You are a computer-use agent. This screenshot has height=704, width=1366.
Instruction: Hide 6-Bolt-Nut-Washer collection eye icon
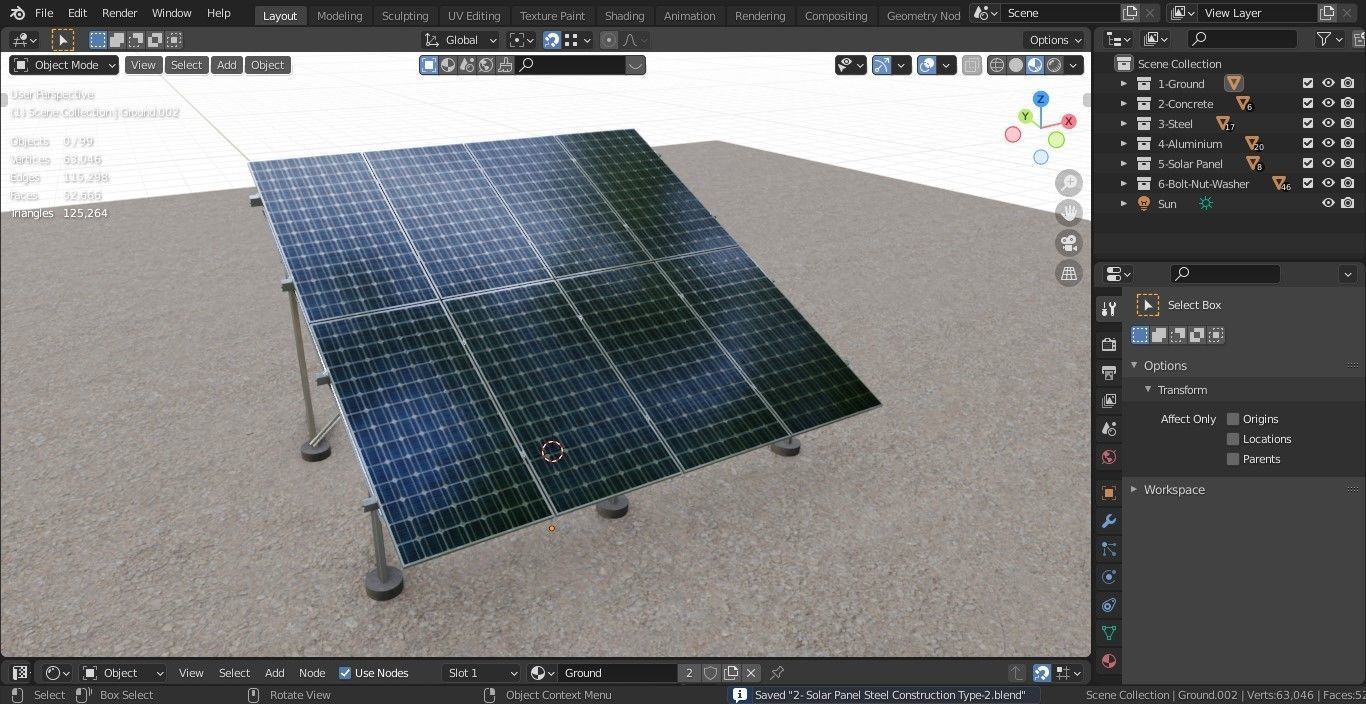pos(1328,184)
